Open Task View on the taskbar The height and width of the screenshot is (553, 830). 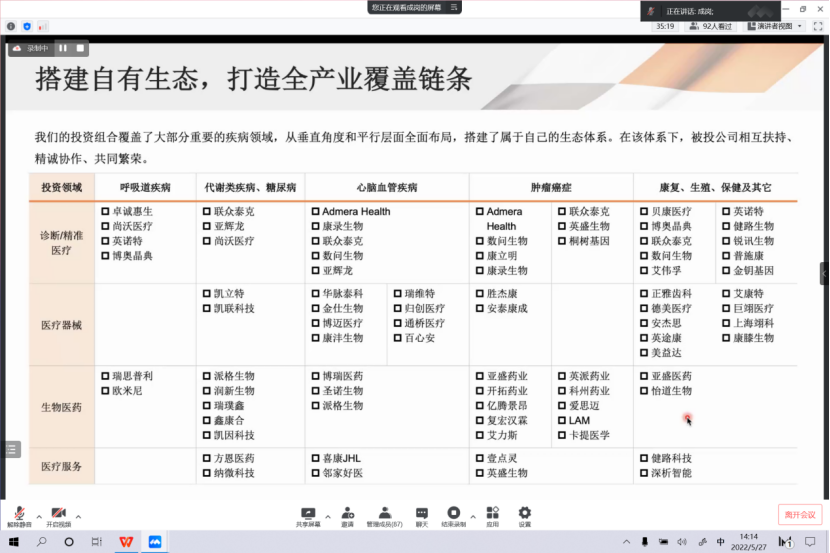[96, 542]
